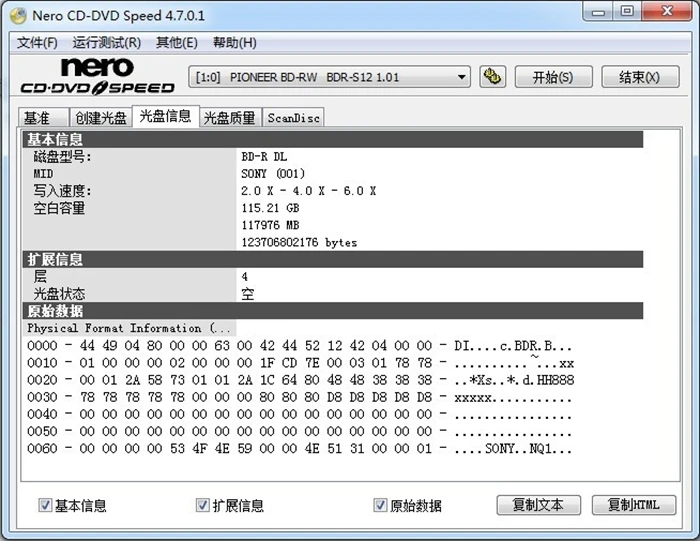Open the 帮助(H) menu
This screenshot has height=541, width=700.
pyautogui.click(x=235, y=43)
